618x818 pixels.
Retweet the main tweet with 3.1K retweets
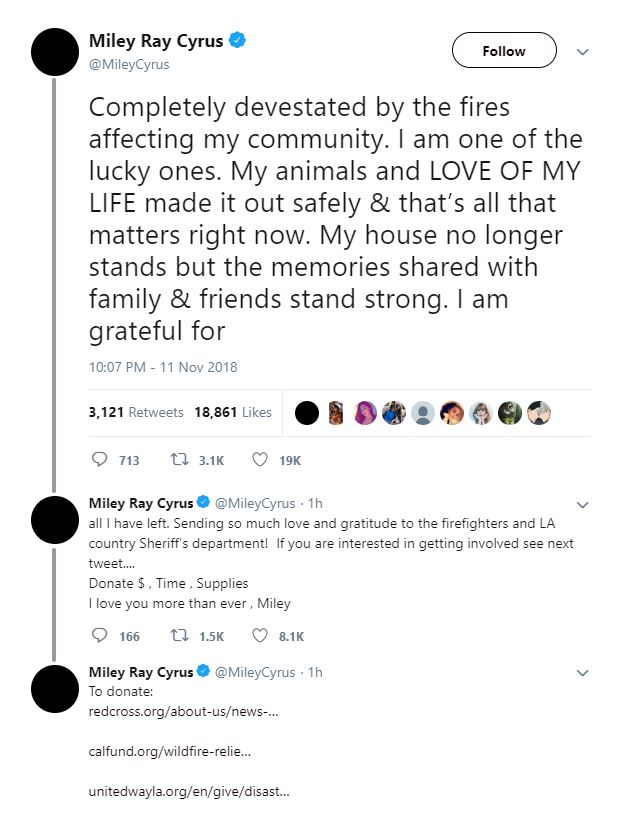[183, 460]
